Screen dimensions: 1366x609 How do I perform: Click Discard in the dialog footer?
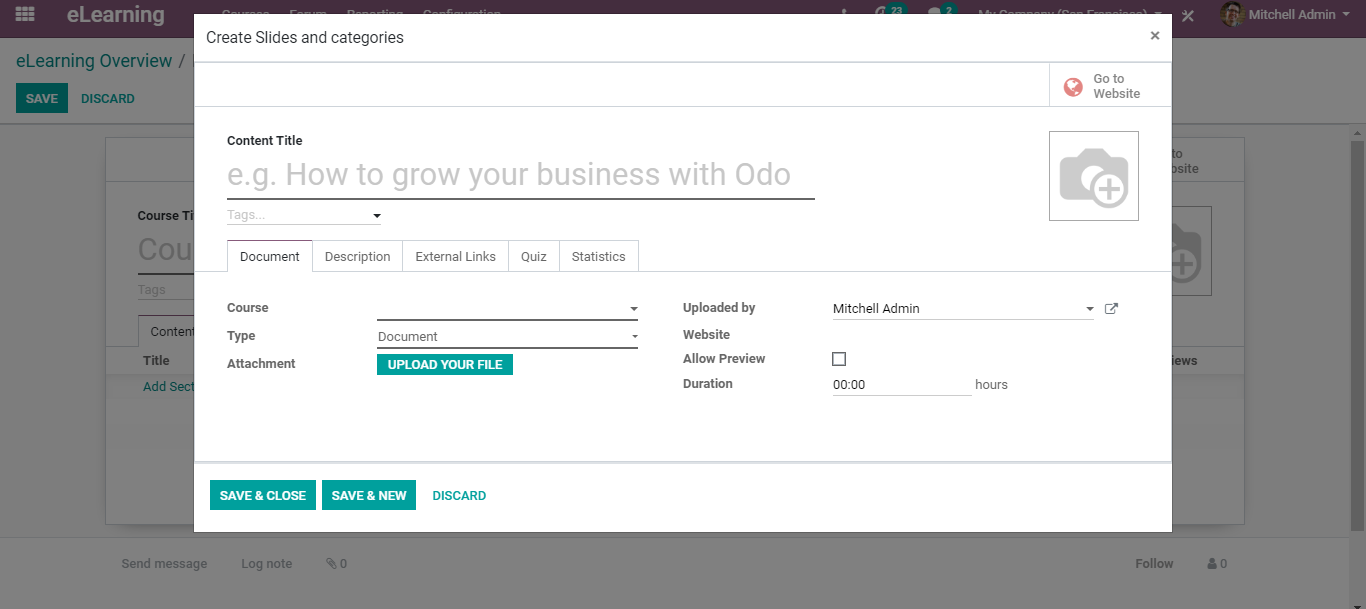[x=459, y=495]
